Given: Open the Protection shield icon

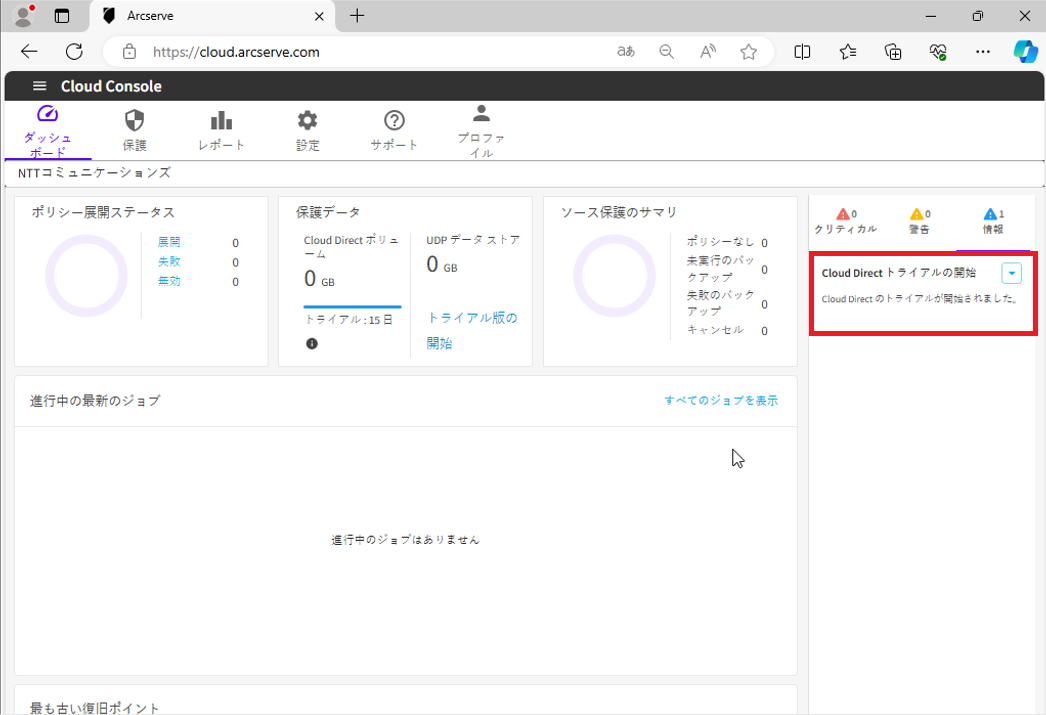Looking at the screenshot, I should 134,121.
